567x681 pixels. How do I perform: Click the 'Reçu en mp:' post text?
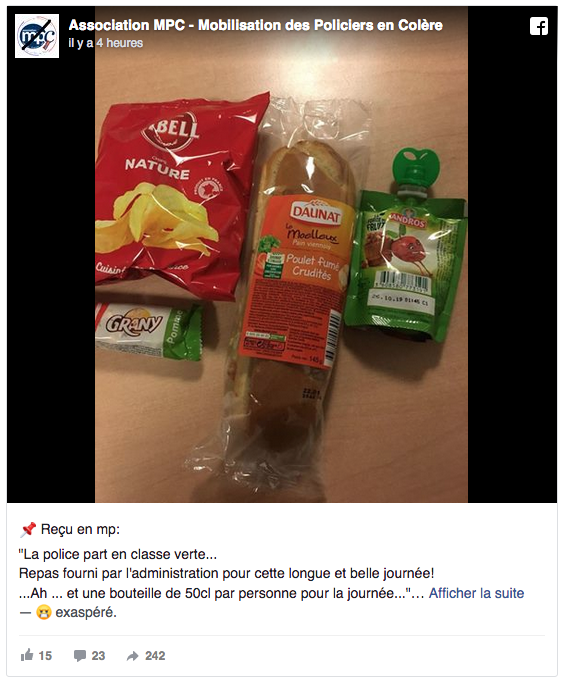(80, 530)
